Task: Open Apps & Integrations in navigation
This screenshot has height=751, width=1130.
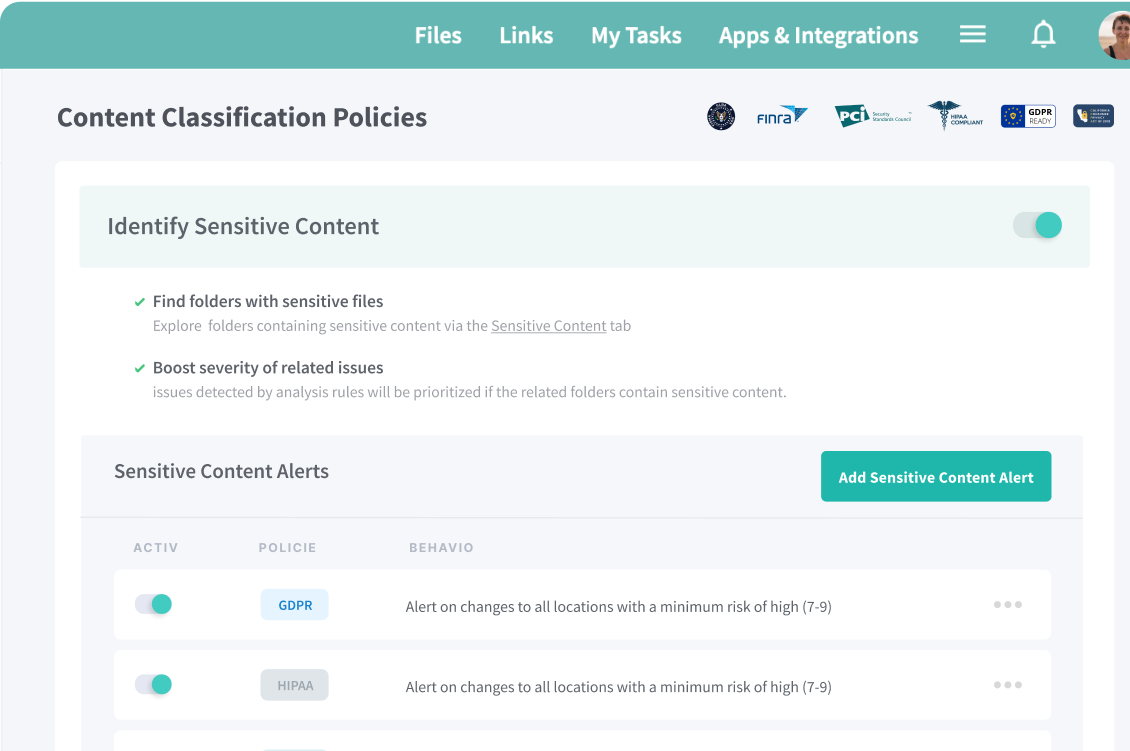Action: [x=818, y=36]
